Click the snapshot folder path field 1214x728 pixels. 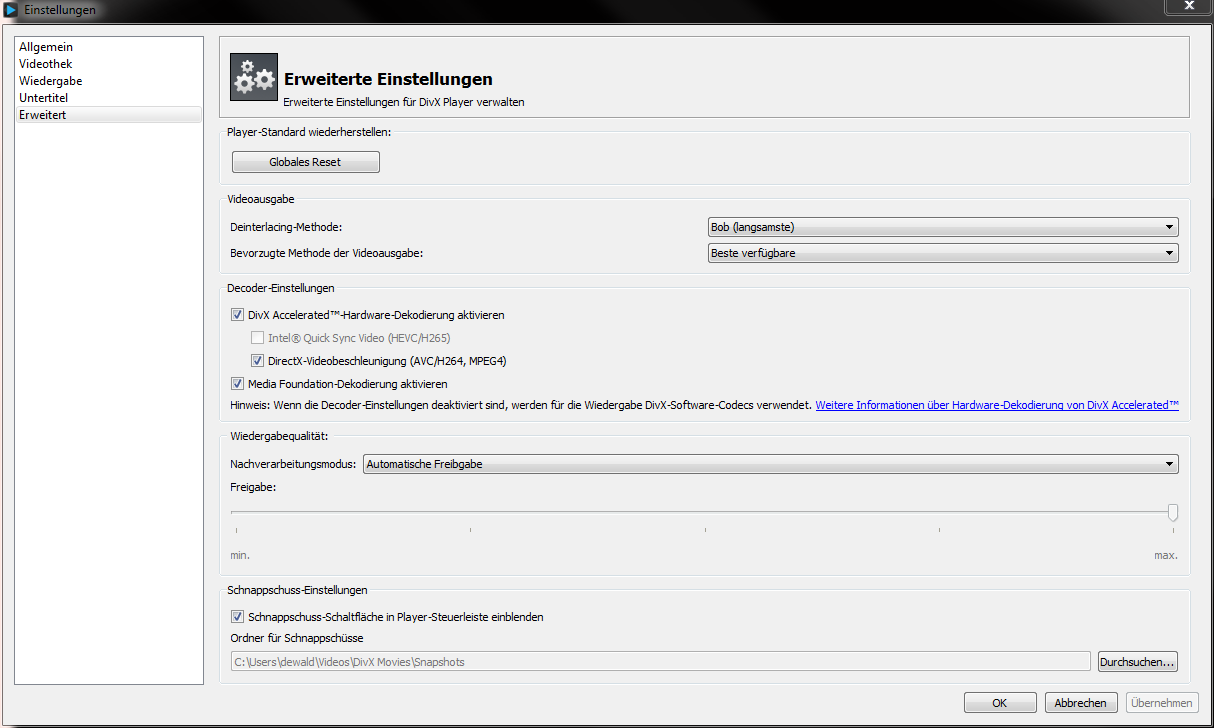pyautogui.click(x=660, y=661)
